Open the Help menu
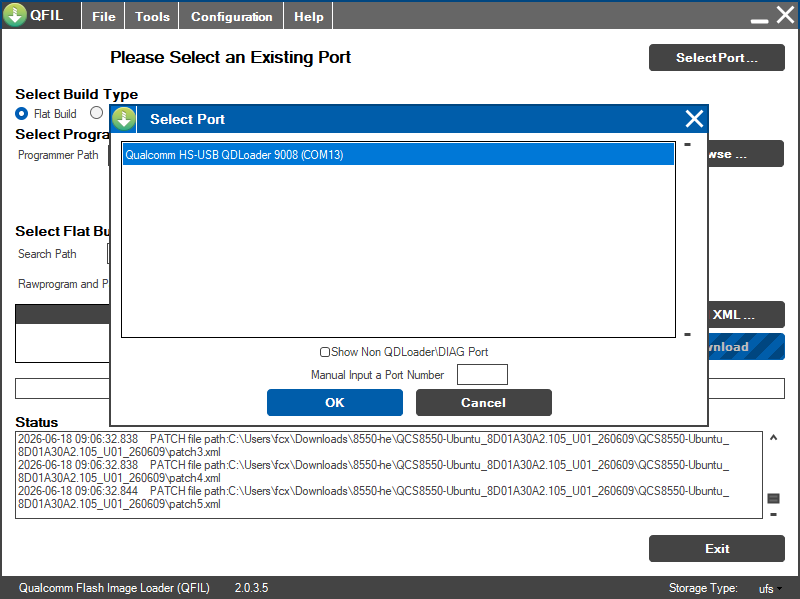Image resolution: width=800 pixels, height=599 pixels. [x=309, y=16]
